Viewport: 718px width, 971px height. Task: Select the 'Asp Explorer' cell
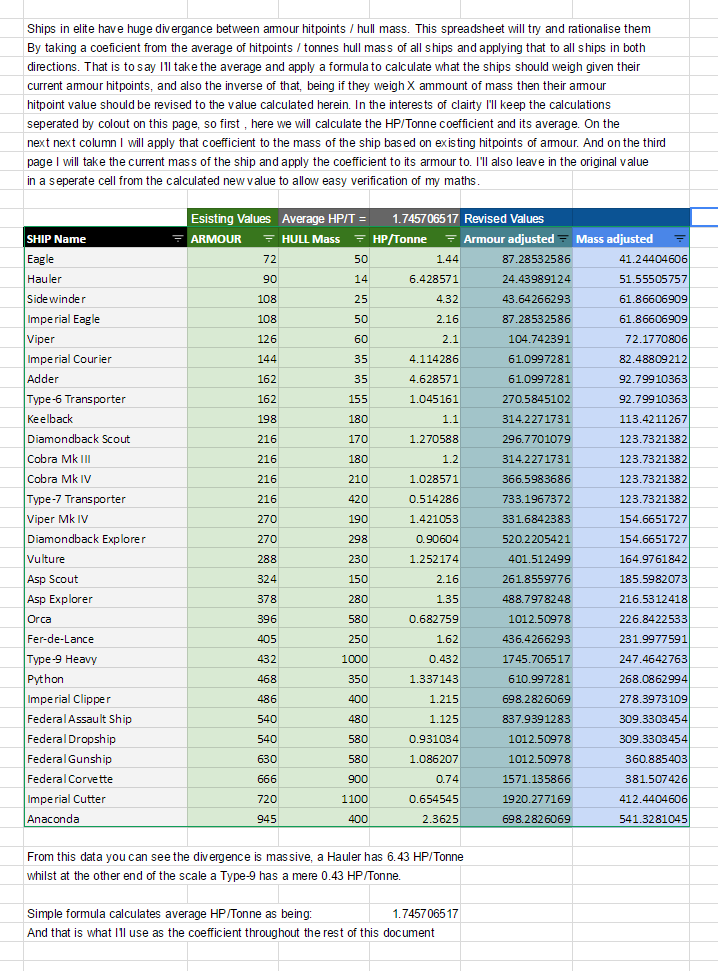106,599
